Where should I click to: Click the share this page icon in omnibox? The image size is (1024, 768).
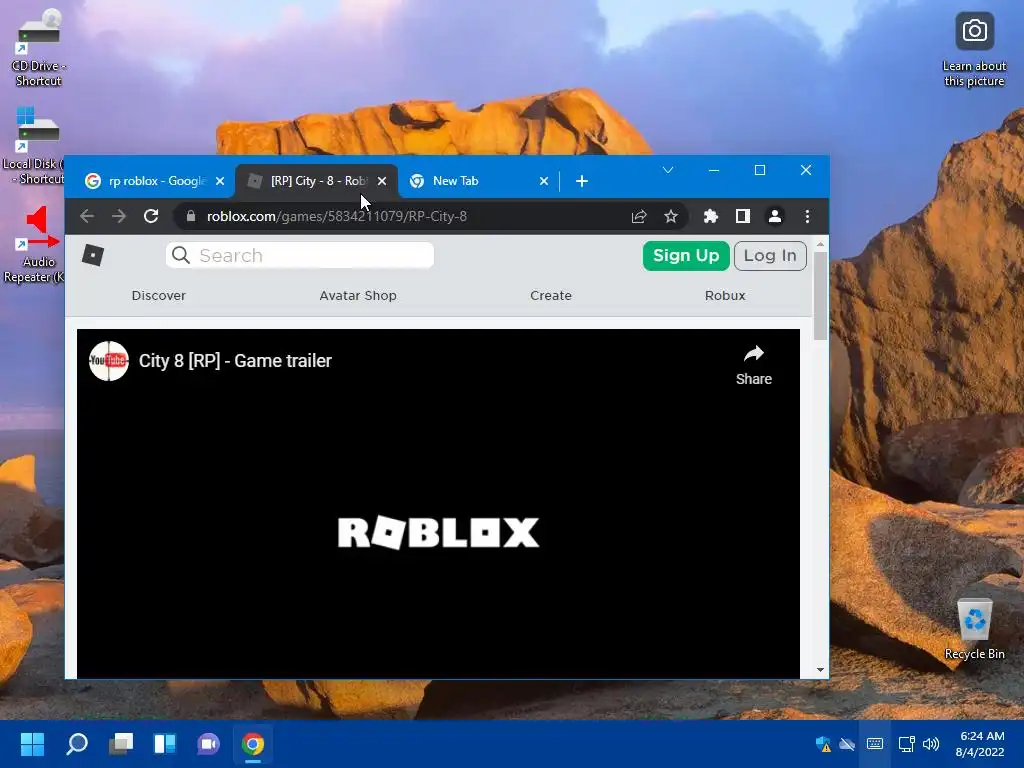pos(639,216)
